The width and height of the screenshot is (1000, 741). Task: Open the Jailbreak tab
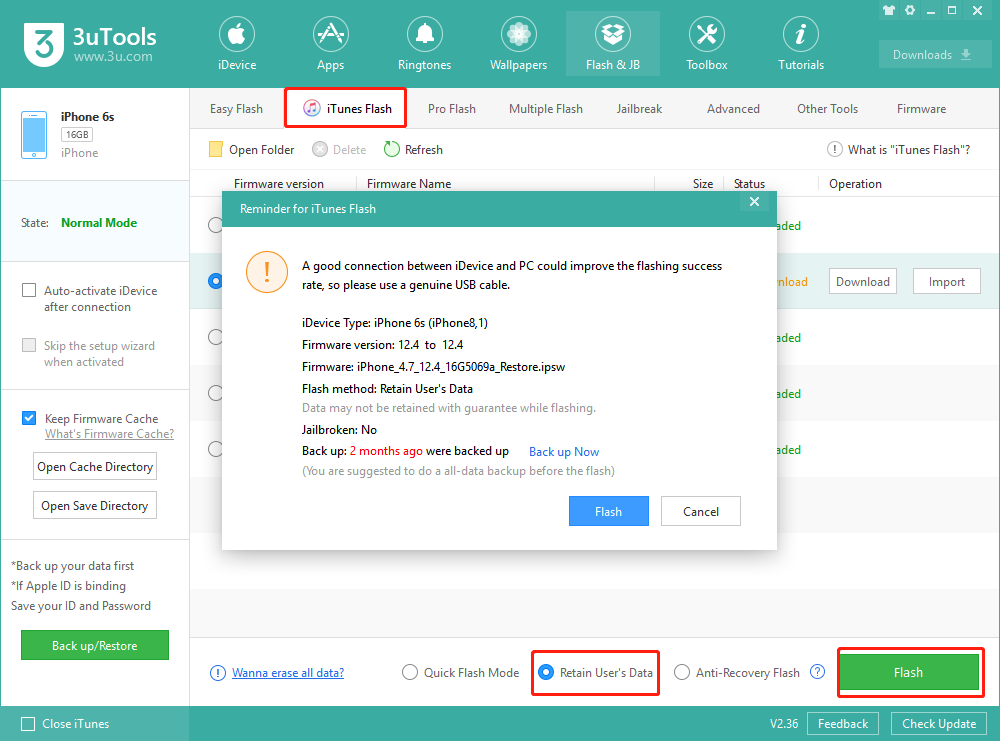(x=639, y=109)
